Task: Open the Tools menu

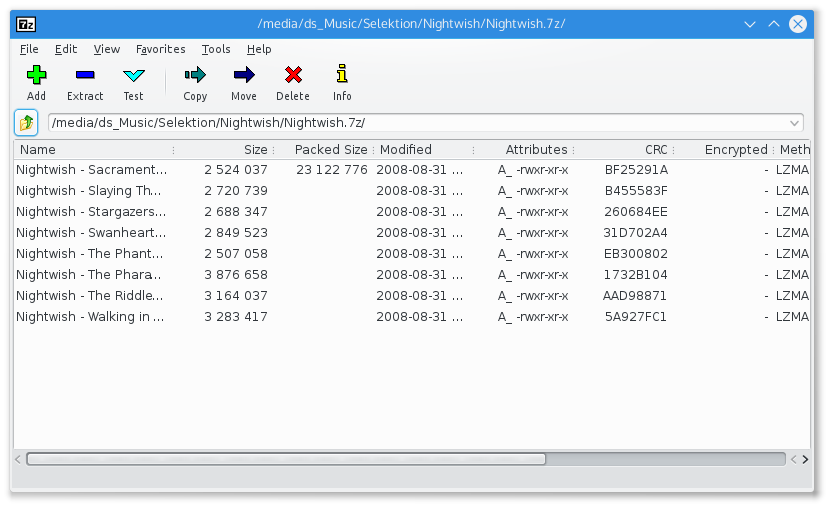Action: coord(216,49)
